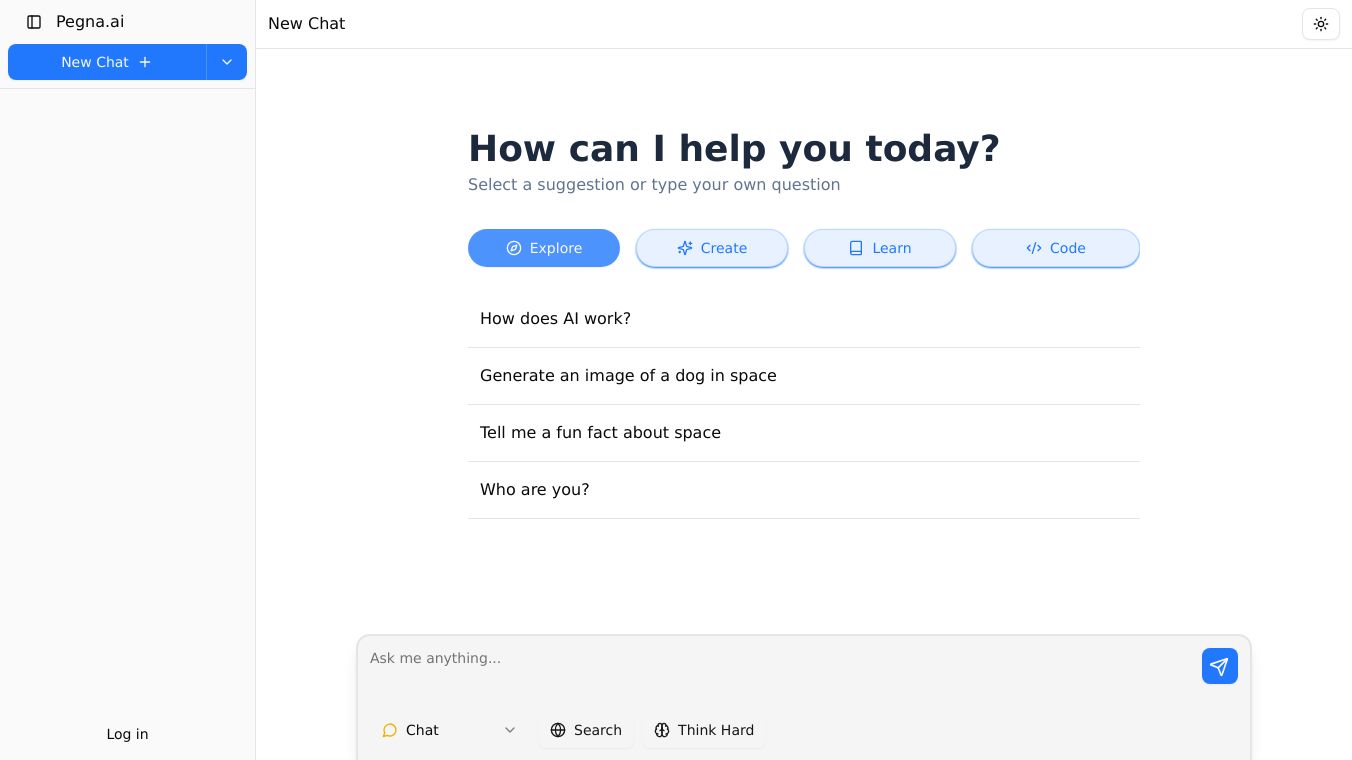Toggle the light/dark theme sun icon
The height and width of the screenshot is (760, 1352).
[x=1320, y=24]
